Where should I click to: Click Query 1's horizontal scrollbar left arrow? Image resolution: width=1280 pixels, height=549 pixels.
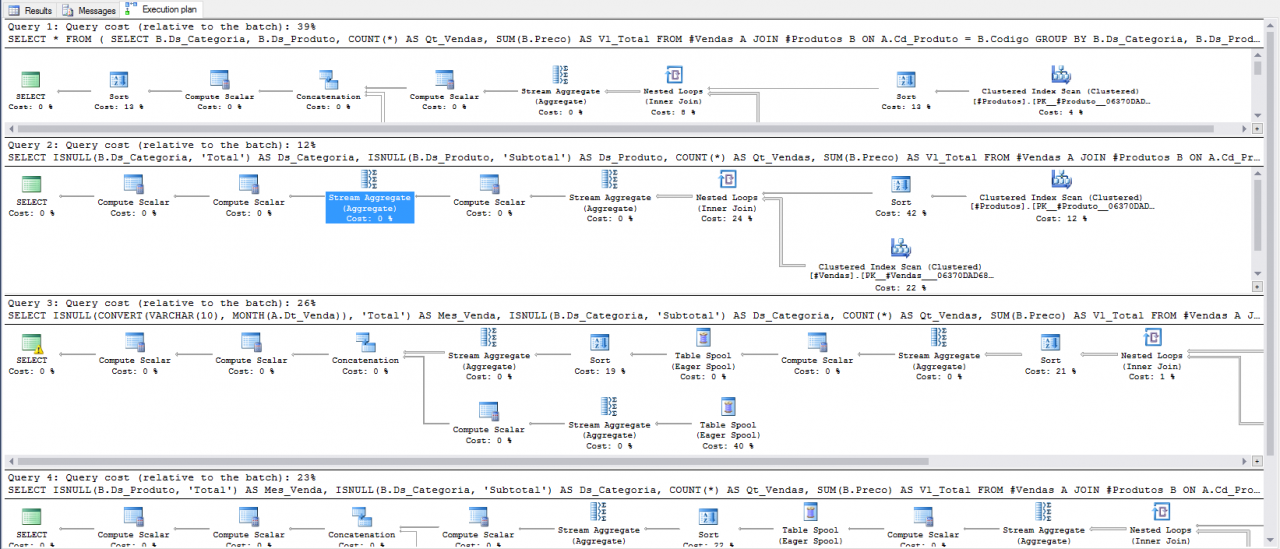pyautogui.click(x=13, y=128)
